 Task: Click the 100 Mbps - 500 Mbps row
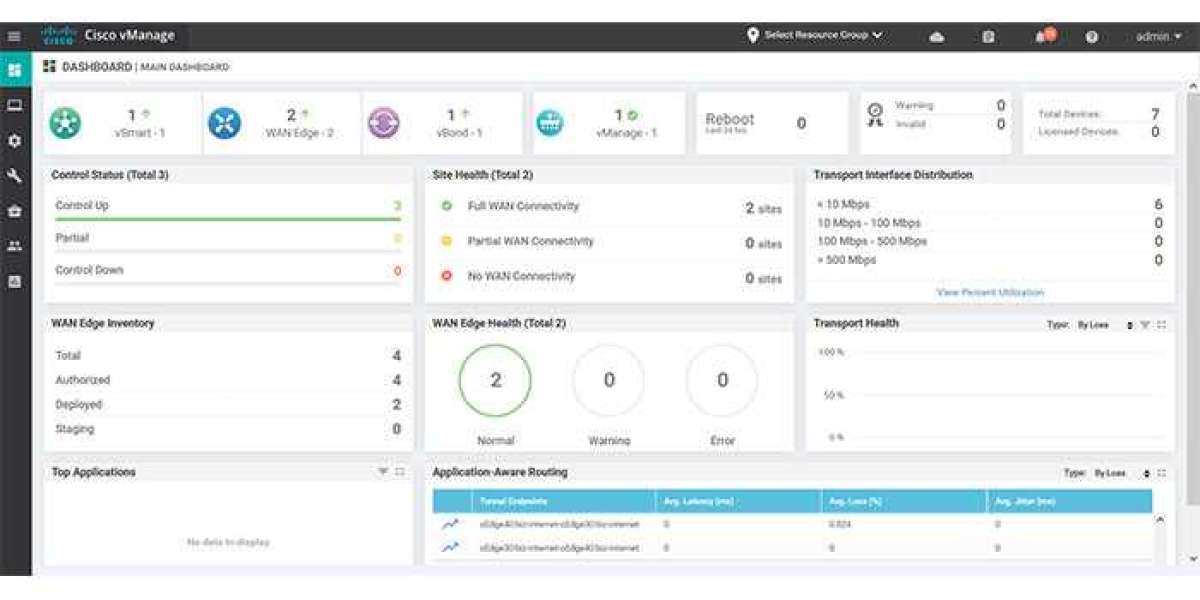tap(990, 241)
